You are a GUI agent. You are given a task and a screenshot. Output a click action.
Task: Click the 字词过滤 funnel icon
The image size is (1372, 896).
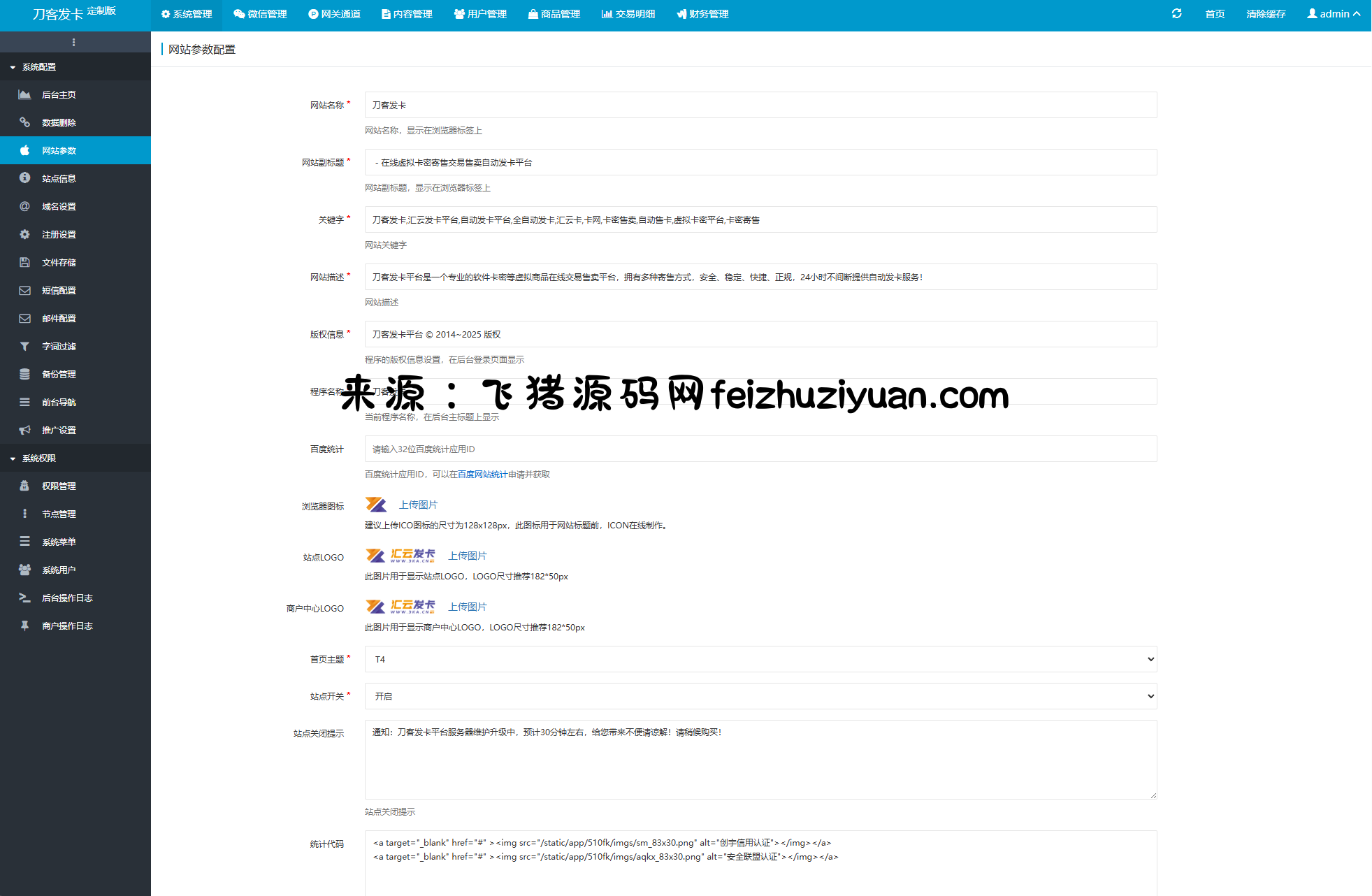point(24,346)
